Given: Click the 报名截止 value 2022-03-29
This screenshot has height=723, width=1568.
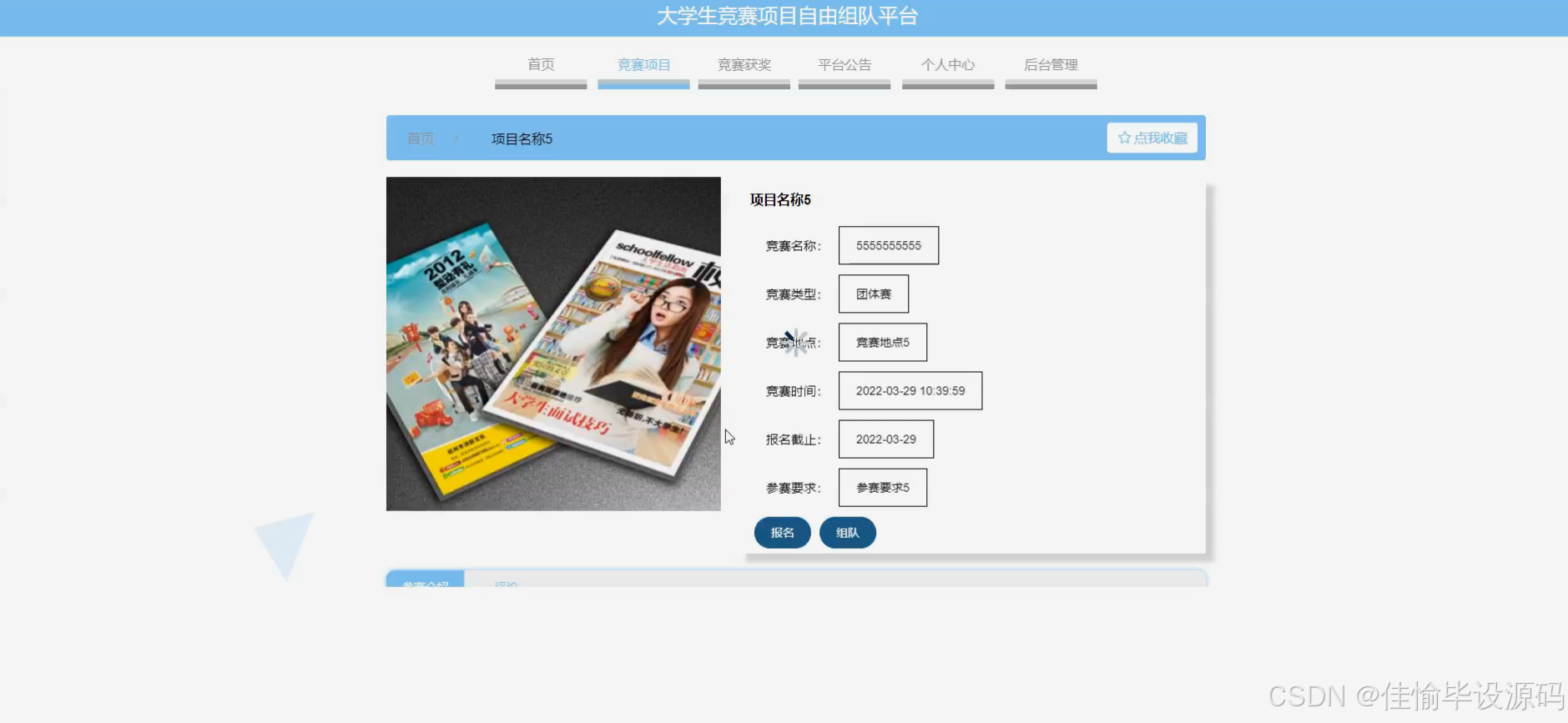Looking at the screenshot, I should click(886, 439).
